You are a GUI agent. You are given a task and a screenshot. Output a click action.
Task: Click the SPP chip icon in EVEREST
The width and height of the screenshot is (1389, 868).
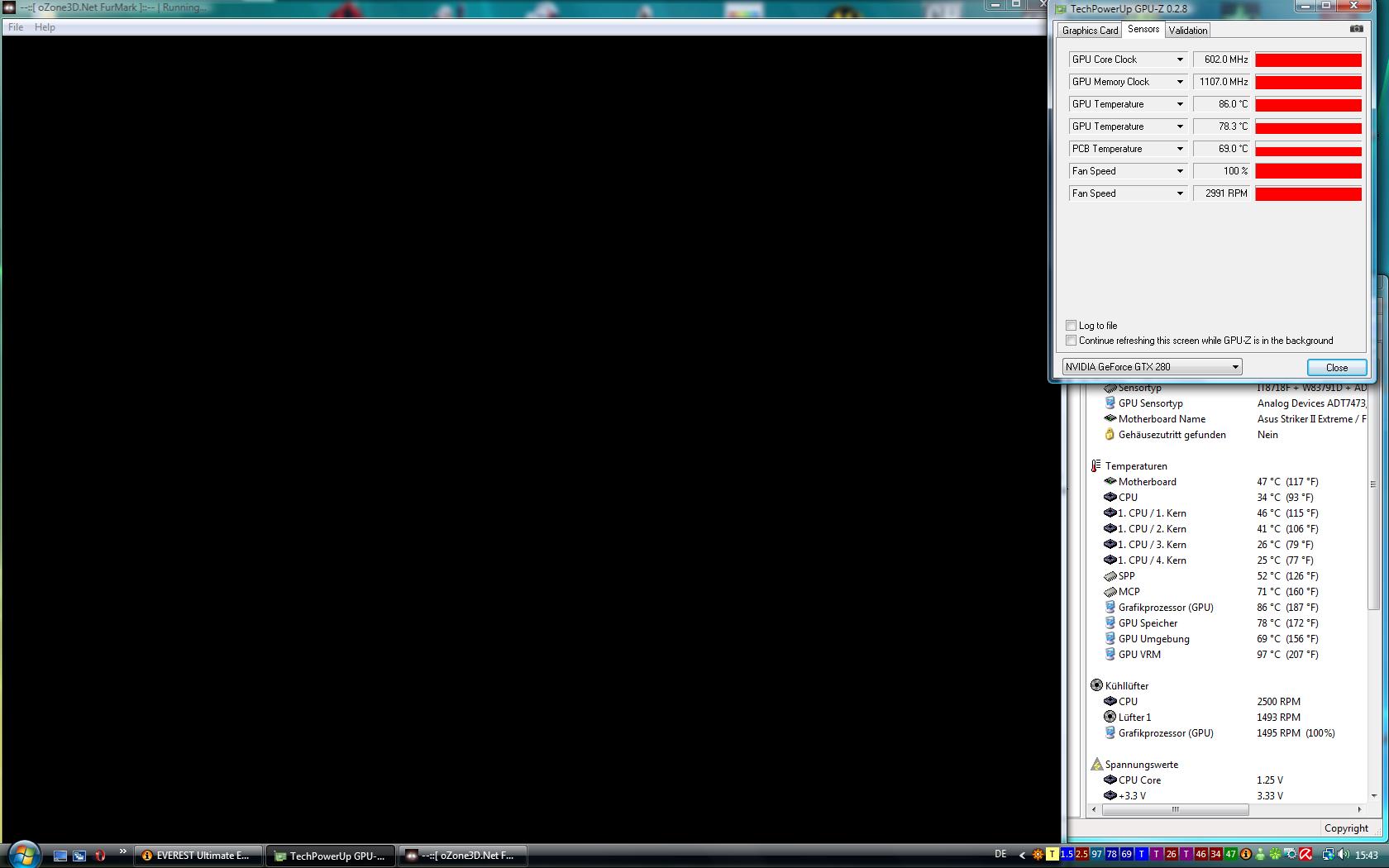[x=1110, y=575]
